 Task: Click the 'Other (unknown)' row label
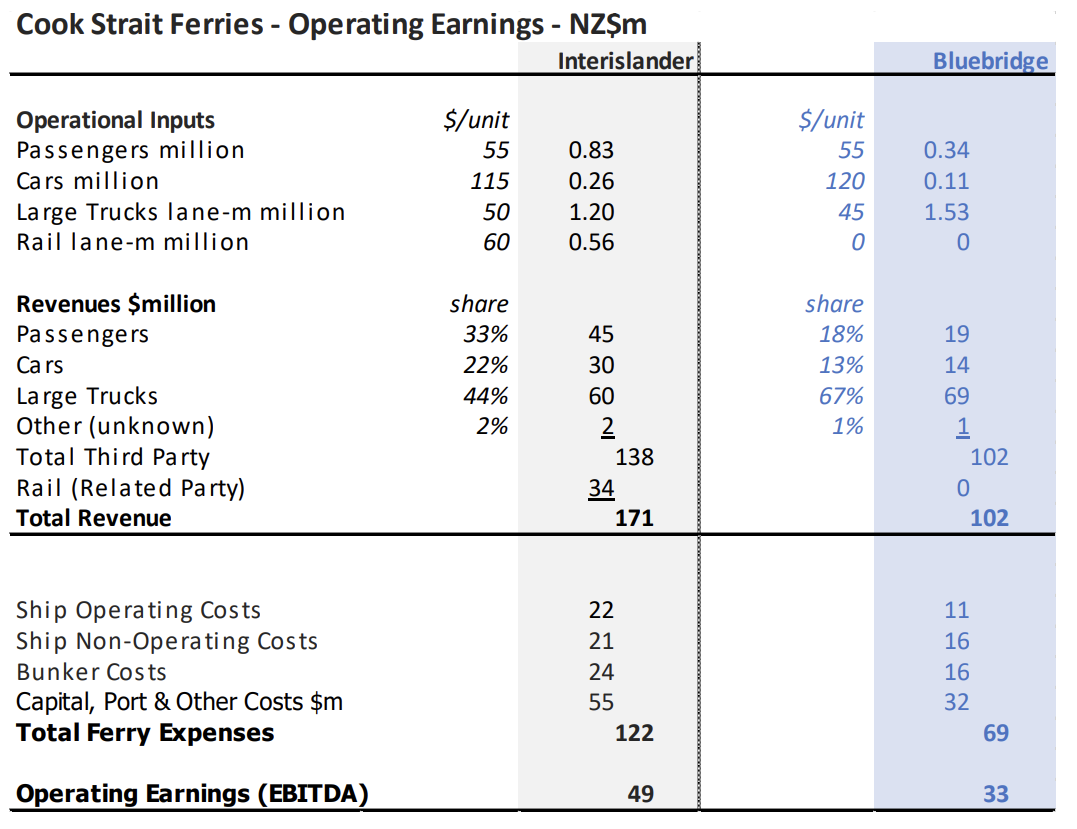point(115,427)
